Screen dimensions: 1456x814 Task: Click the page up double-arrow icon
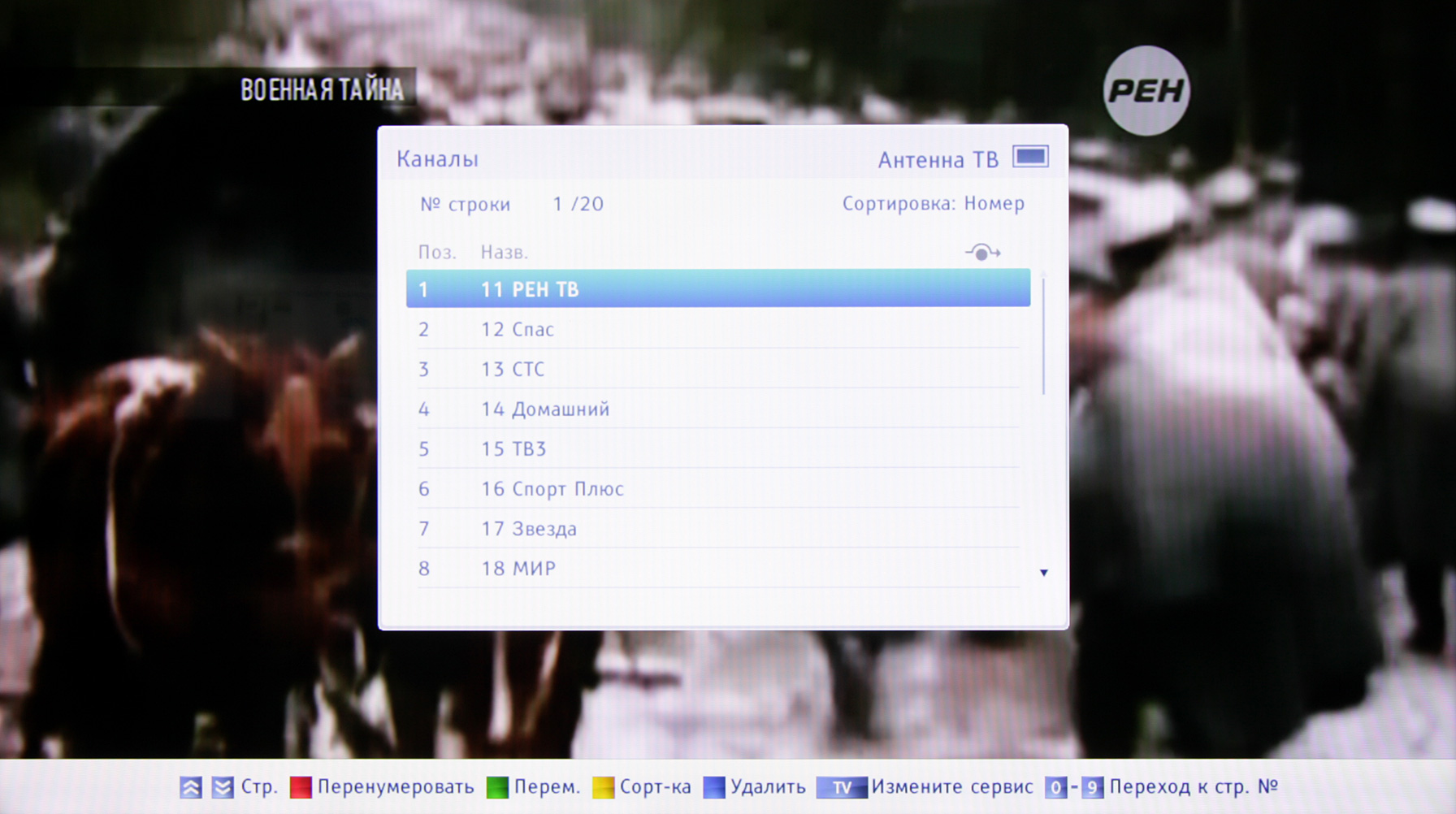[191, 787]
